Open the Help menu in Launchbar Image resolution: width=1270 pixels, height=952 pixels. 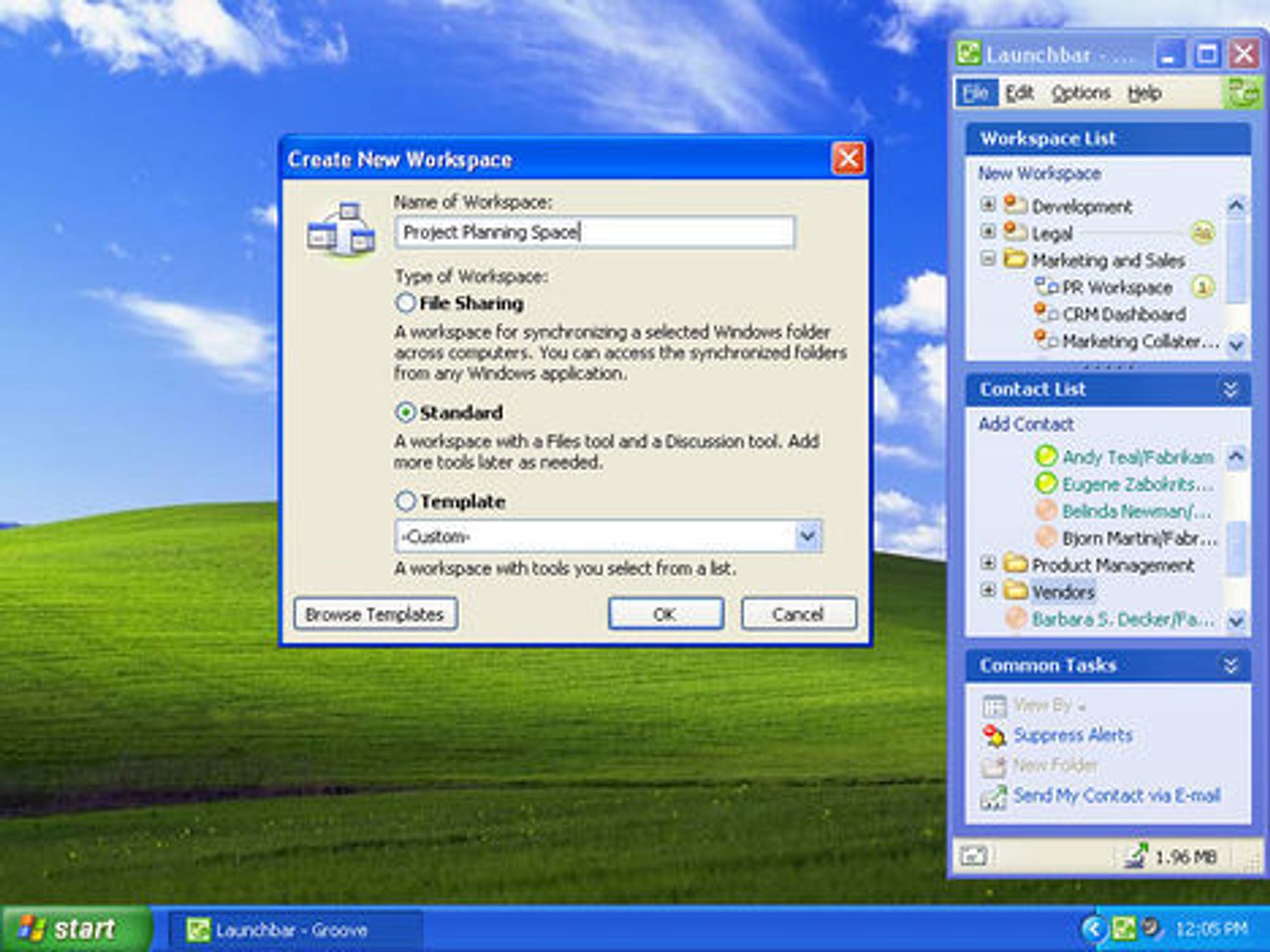tap(1145, 93)
